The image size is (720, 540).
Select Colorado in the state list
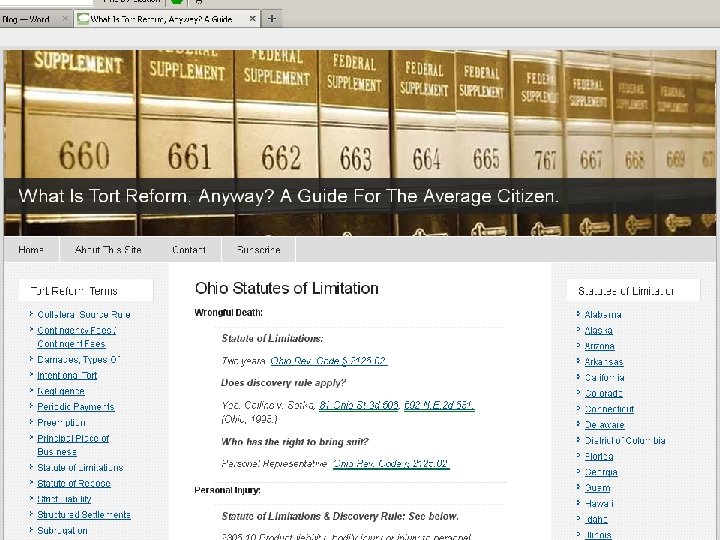coord(603,394)
